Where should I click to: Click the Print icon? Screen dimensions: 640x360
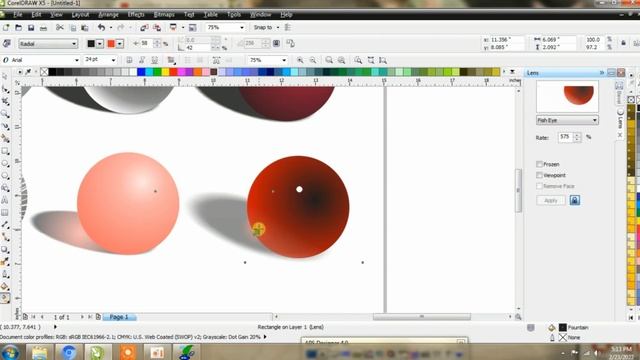[x=43, y=28]
